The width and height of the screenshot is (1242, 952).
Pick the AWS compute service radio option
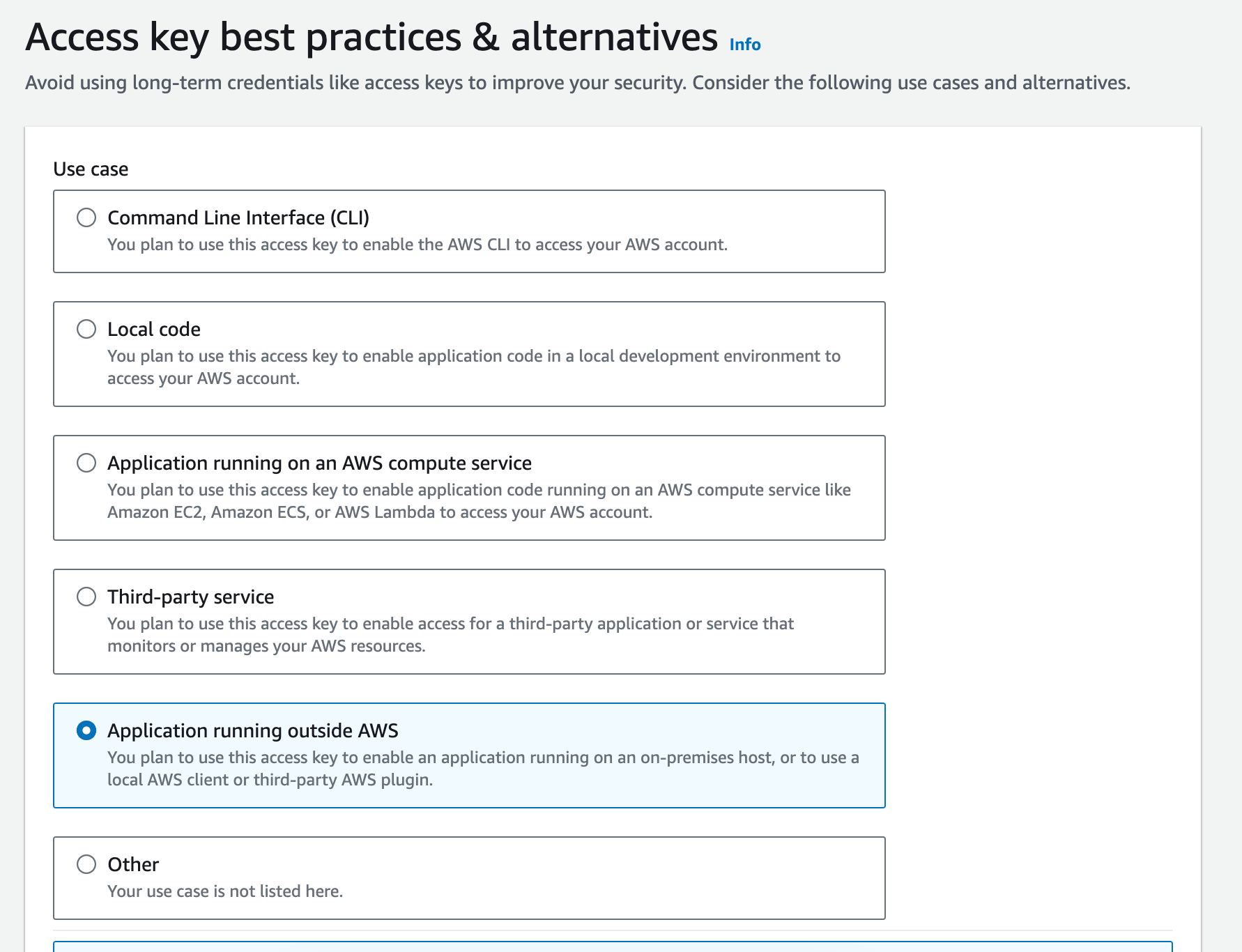(x=86, y=463)
